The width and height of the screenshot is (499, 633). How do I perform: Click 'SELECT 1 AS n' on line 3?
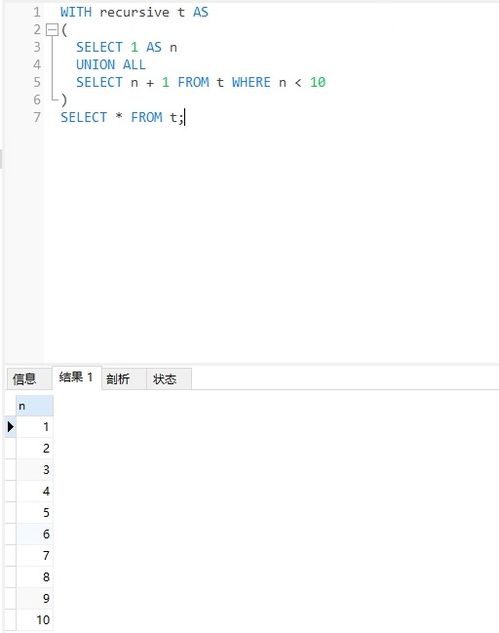coord(127,47)
